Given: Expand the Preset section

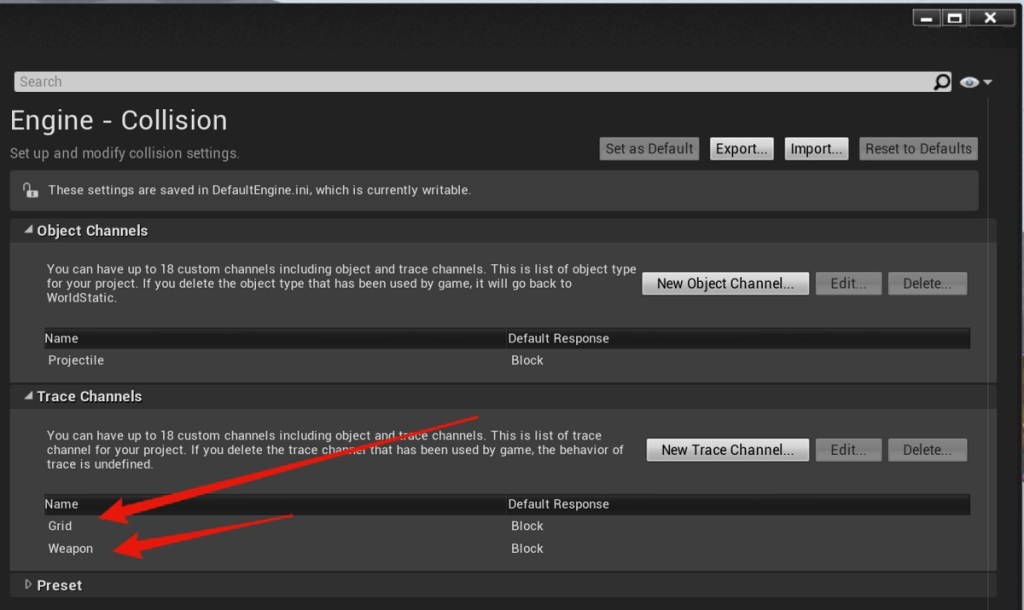Looking at the screenshot, I should (28, 585).
